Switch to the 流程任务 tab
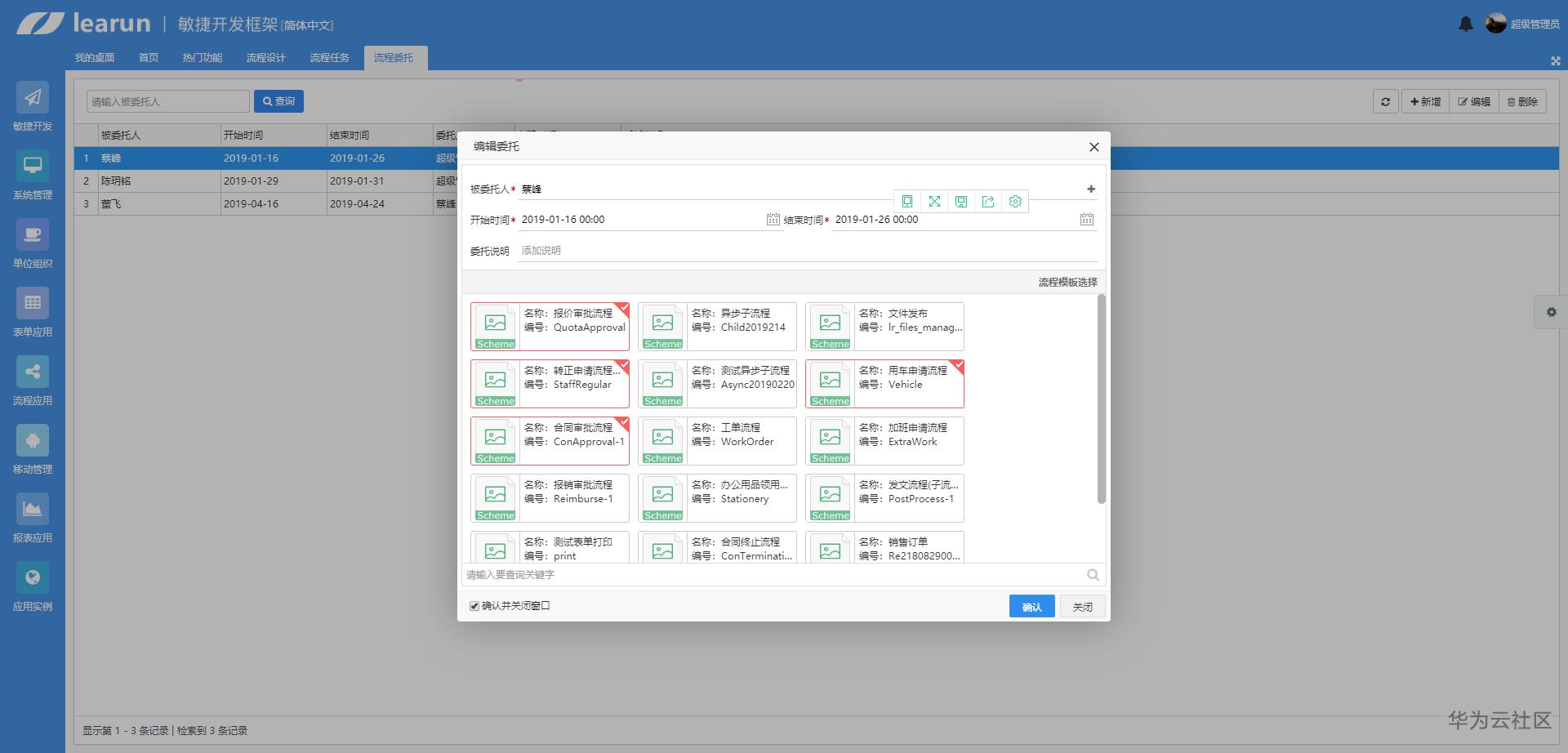This screenshot has height=753, width=1568. 329,58
